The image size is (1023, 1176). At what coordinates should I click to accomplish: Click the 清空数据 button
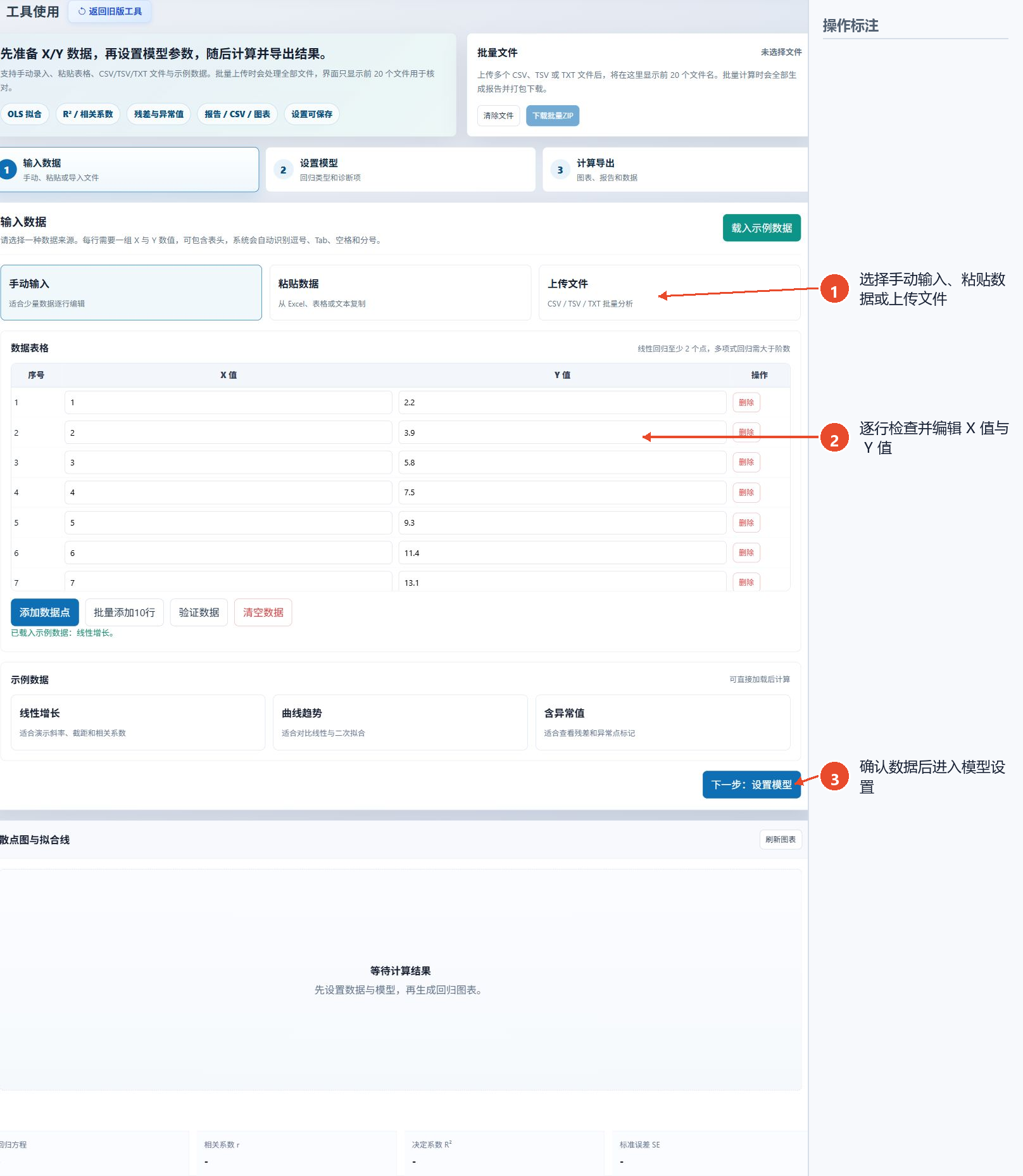pos(263,612)
